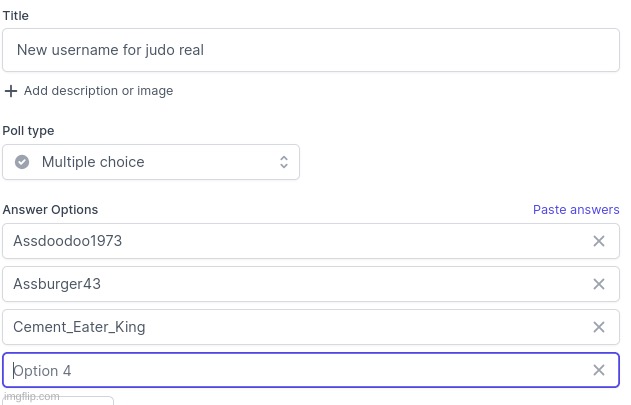The image size is (631, 405).
Task: Focus the Title field with New username text
Action: [x=311, y=50]
